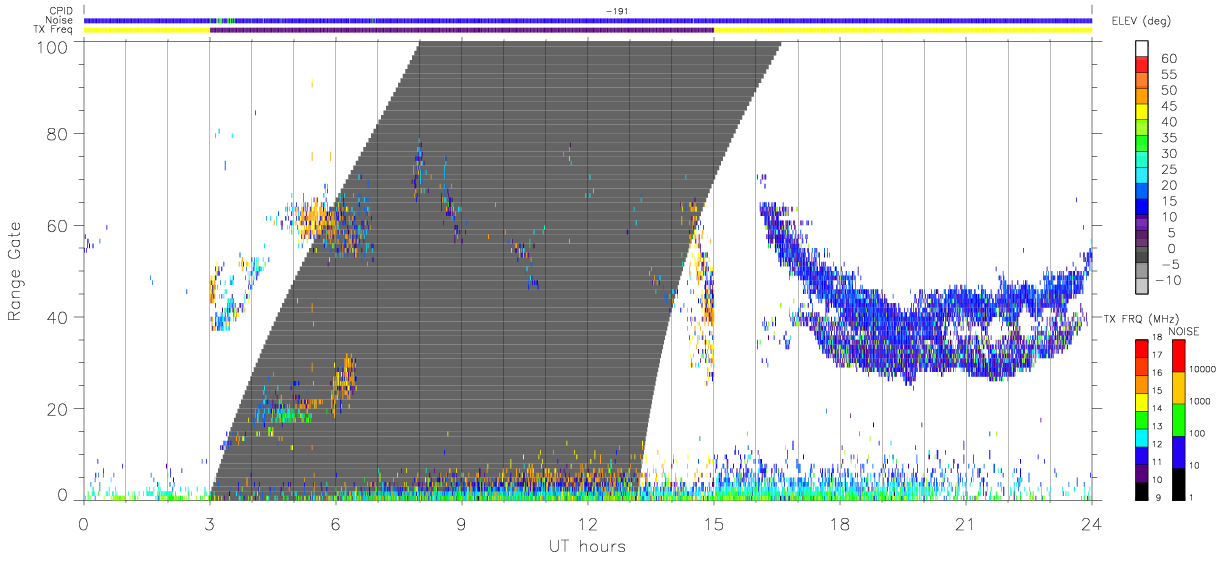Click the '25' label on elevation colorbar
Viewport: 1228px width, 567px height.
[1168, 169]
